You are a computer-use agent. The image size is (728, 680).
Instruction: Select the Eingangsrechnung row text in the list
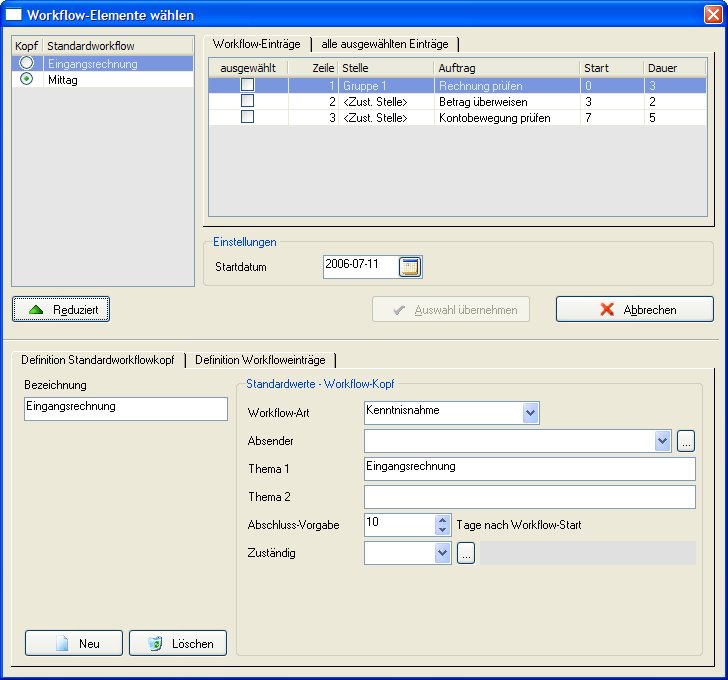click(93, 64)
